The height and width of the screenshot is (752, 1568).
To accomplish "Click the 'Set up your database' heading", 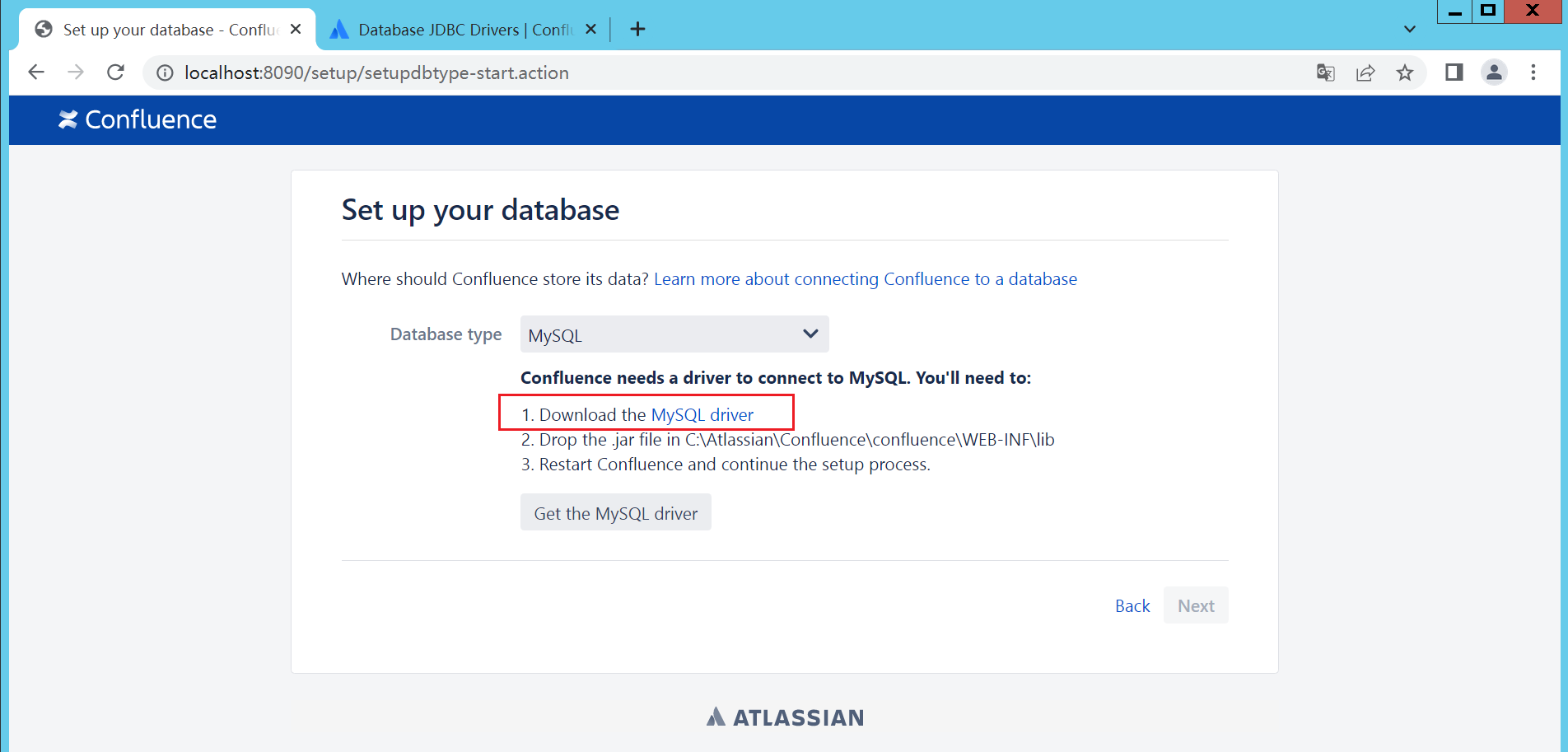I will [480, 210].
